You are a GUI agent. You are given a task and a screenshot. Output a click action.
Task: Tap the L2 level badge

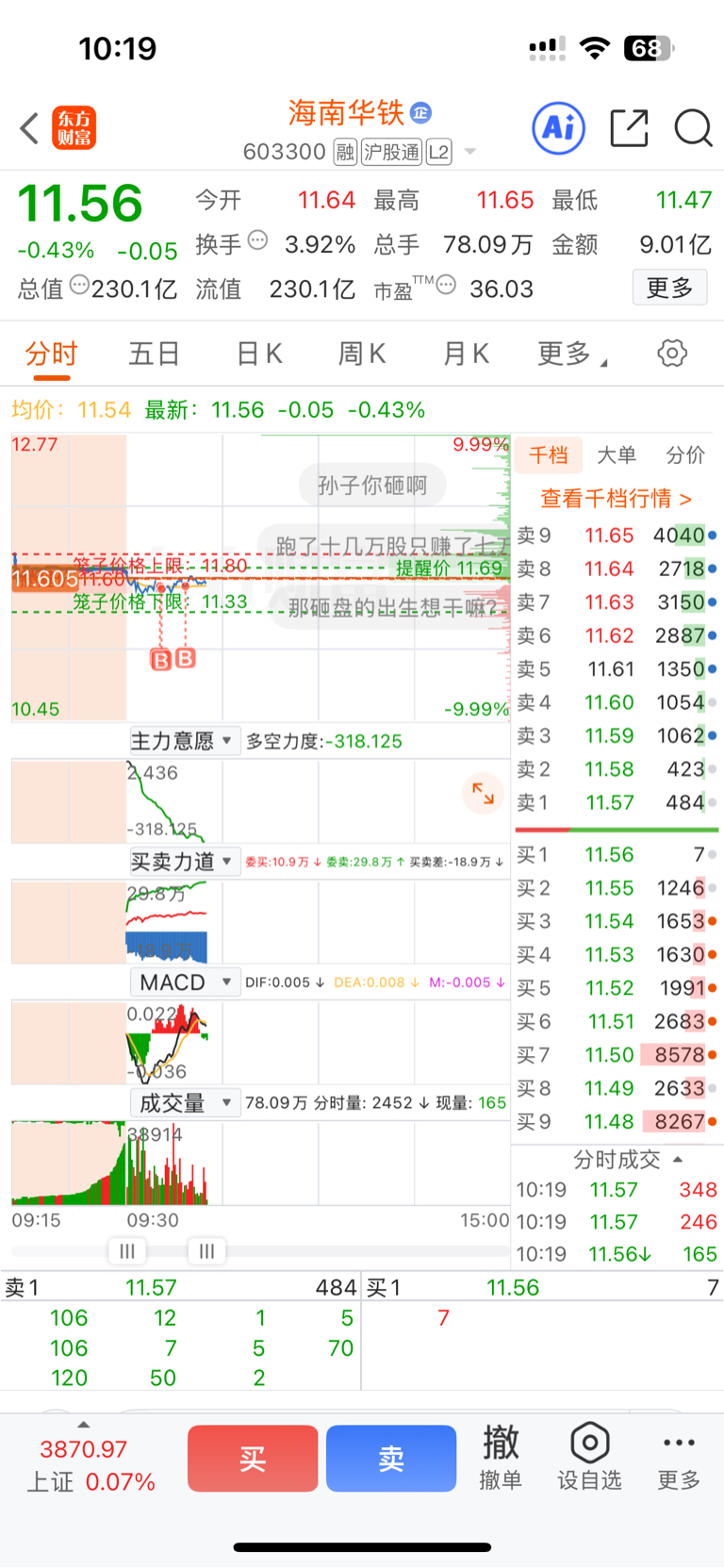coord(438,152)
